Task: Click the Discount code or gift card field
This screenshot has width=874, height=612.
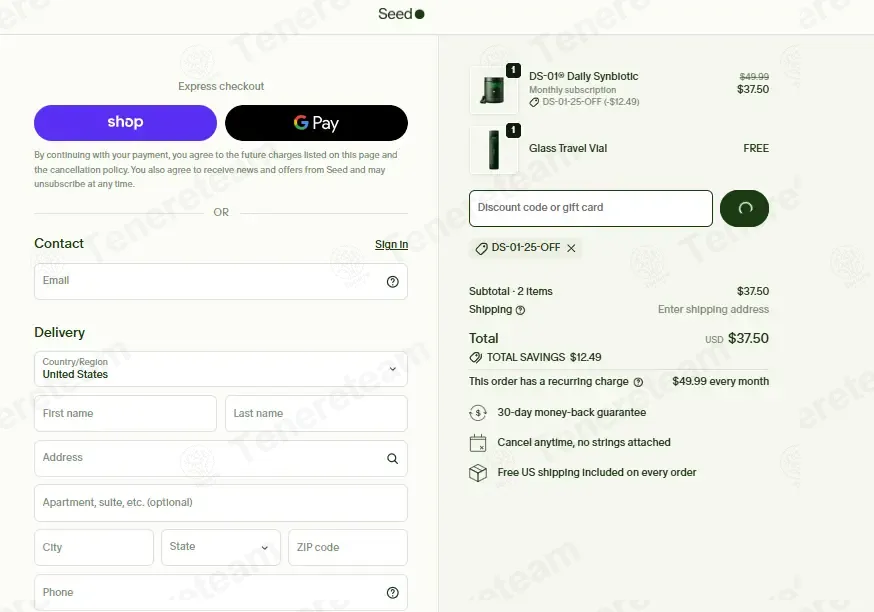Action: [591, 208]
